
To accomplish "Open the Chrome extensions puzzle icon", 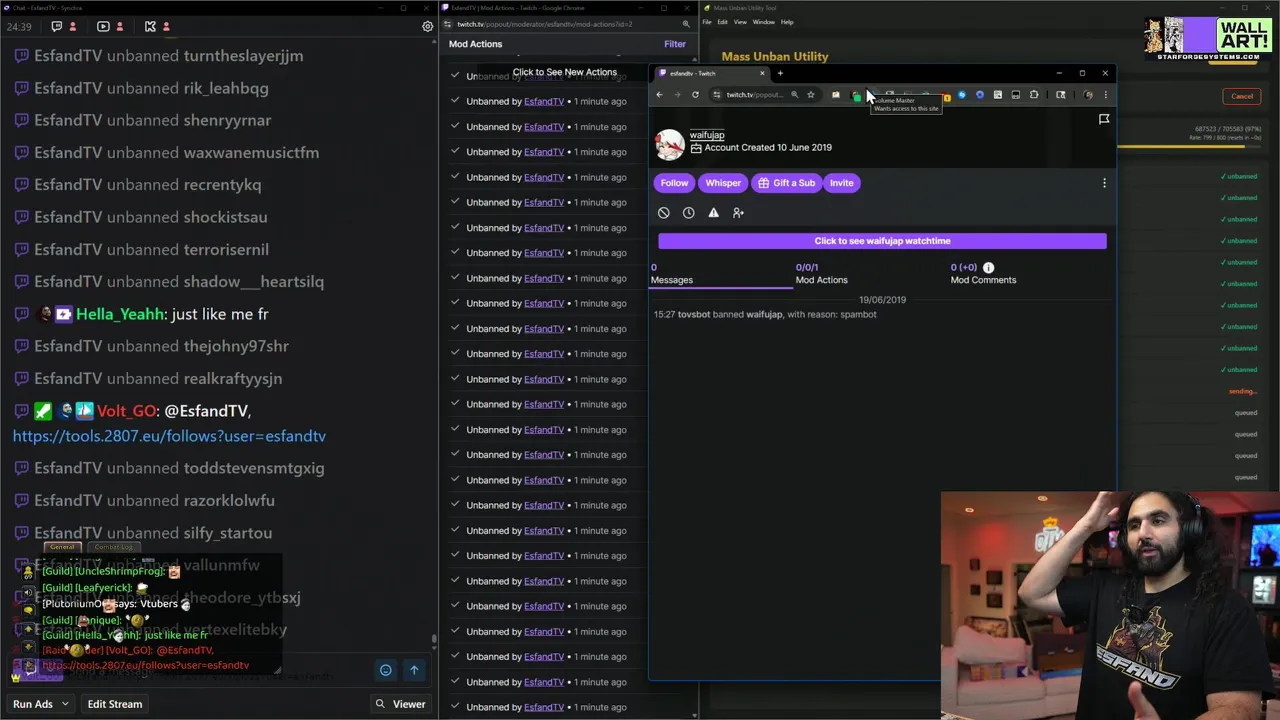I will [x=1034, y=95].
